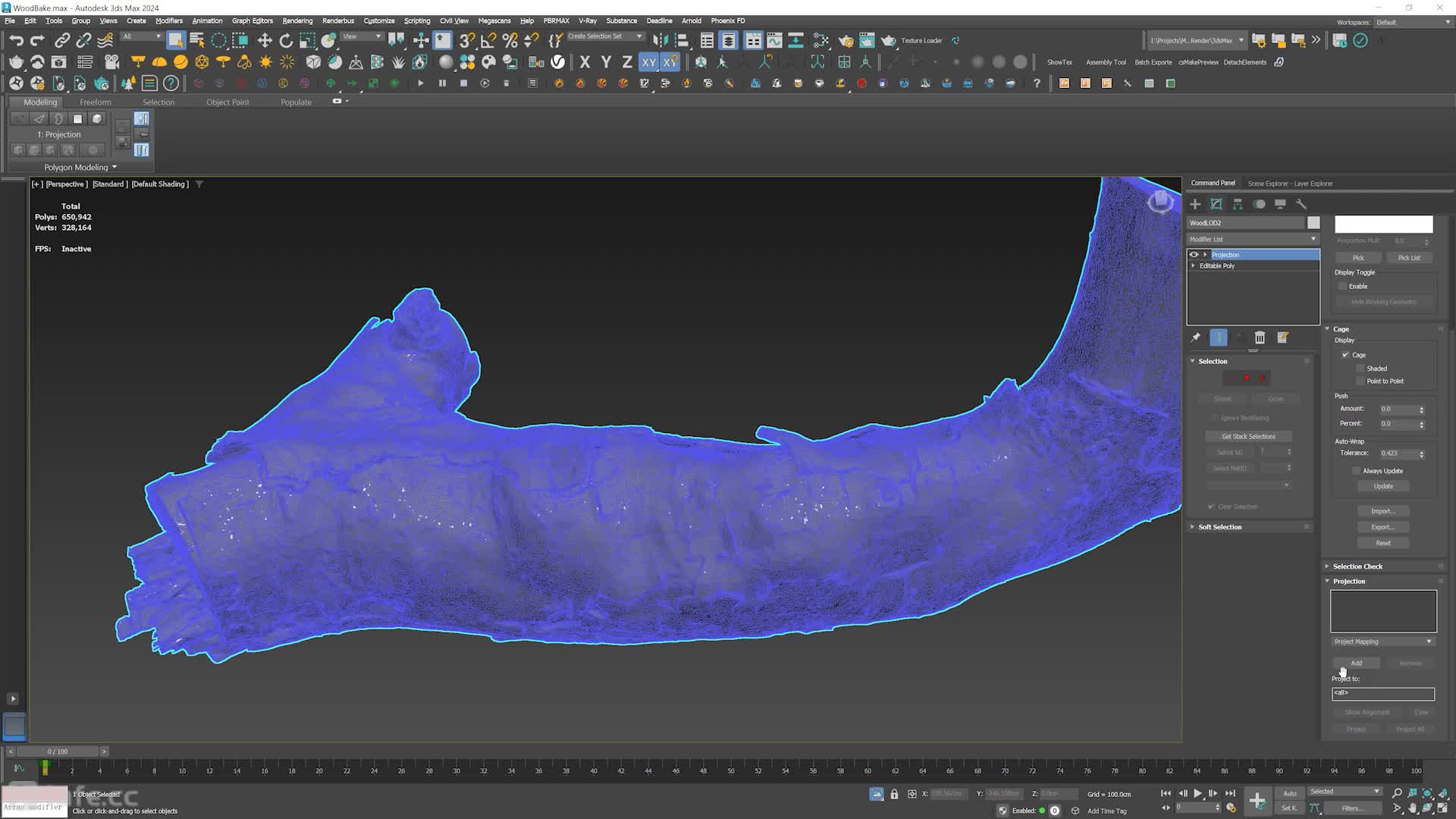This screenshot has height=819, width=1456.
Task: Click Pan View hand icon
Action: click(x=1412, y=808)
